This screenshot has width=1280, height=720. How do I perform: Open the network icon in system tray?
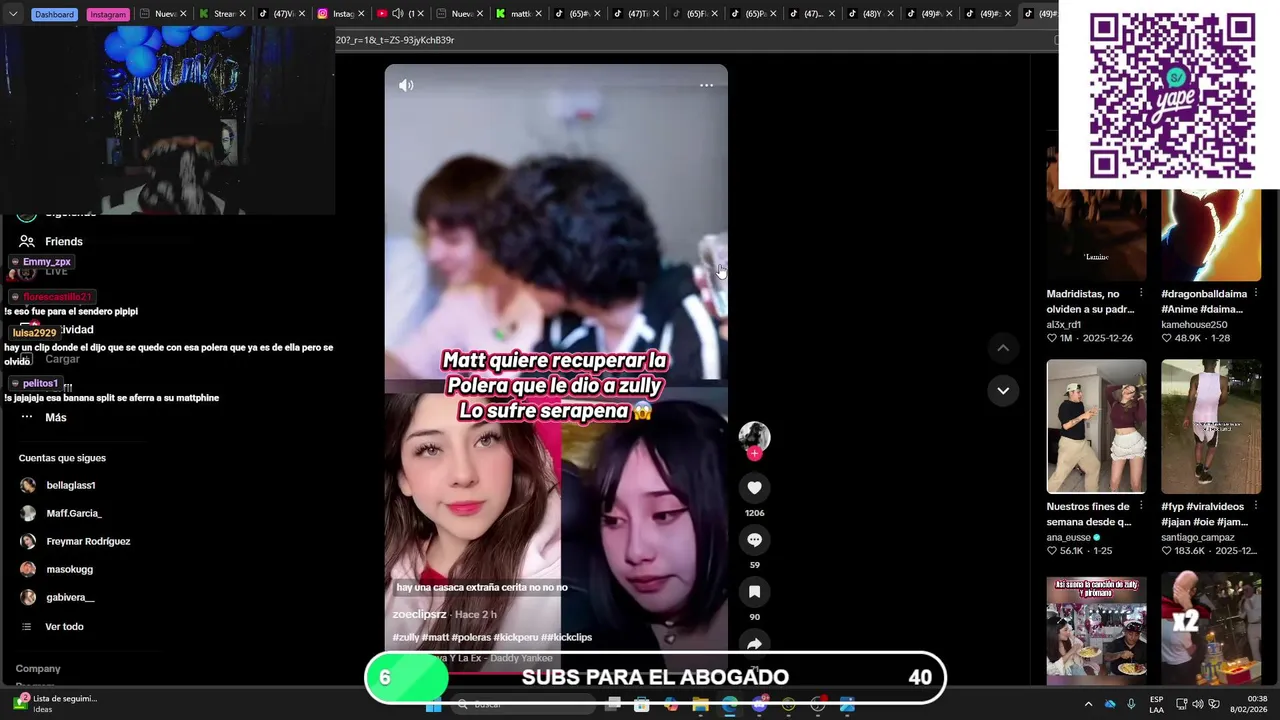click(x=1181, y=704)
